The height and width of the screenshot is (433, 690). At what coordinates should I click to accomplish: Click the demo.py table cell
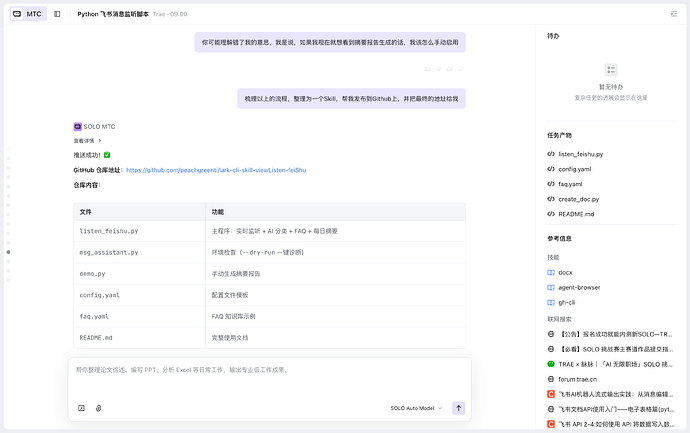coord(139,274)
